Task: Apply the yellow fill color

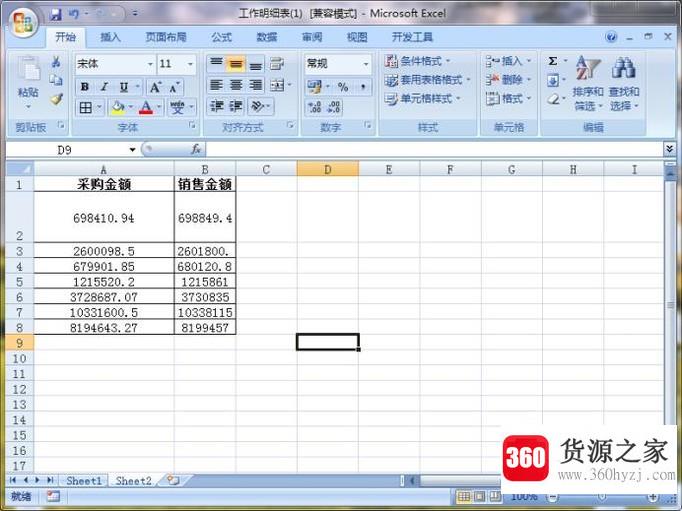Action: 118,107
